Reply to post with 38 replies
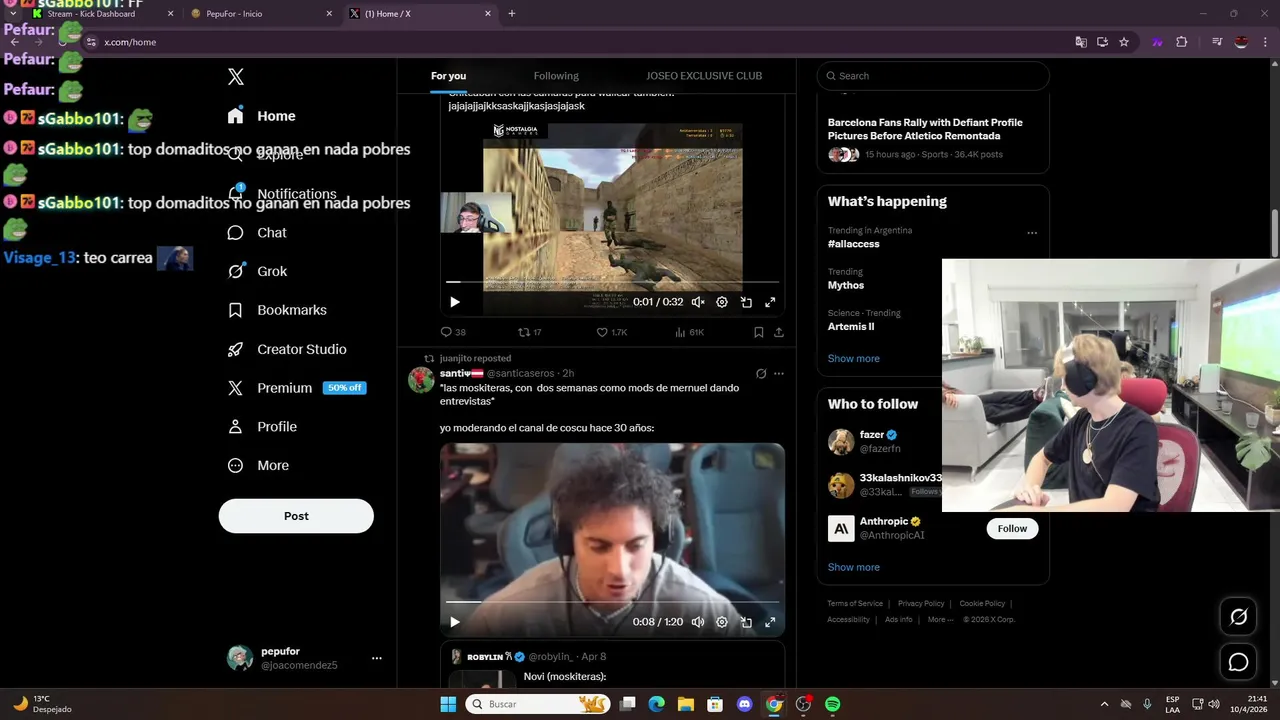 (x=453, y=332)
